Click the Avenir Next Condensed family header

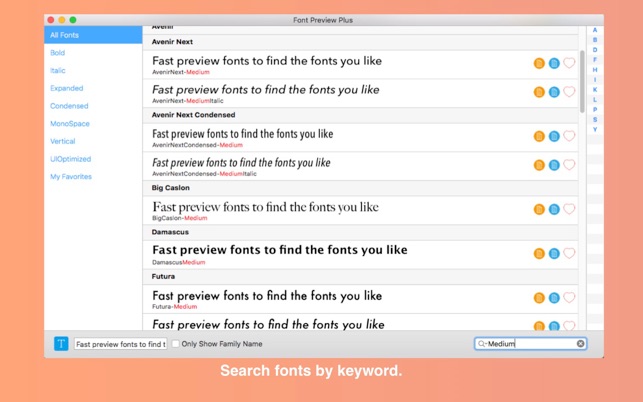tap(194, 115)
